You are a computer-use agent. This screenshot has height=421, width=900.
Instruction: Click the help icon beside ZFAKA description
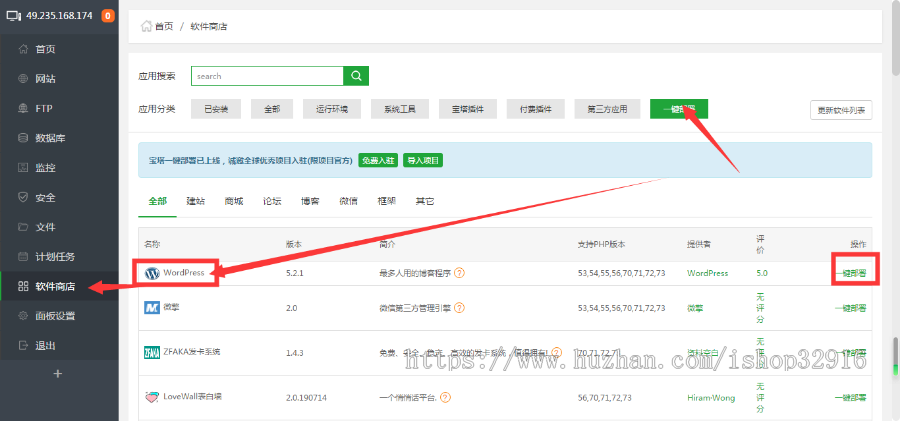point(556,352)
